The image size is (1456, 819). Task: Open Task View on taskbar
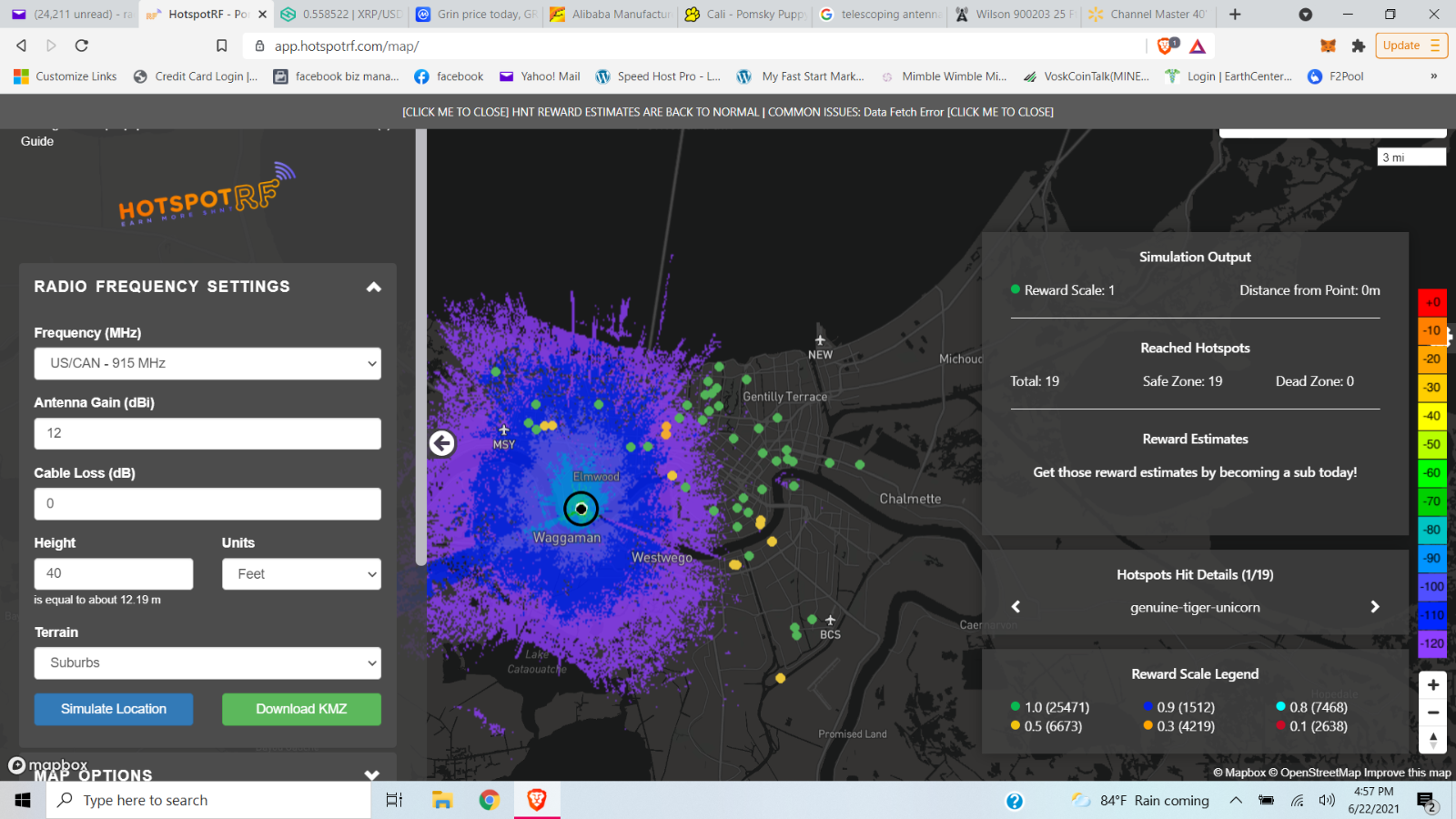(394, 800)
